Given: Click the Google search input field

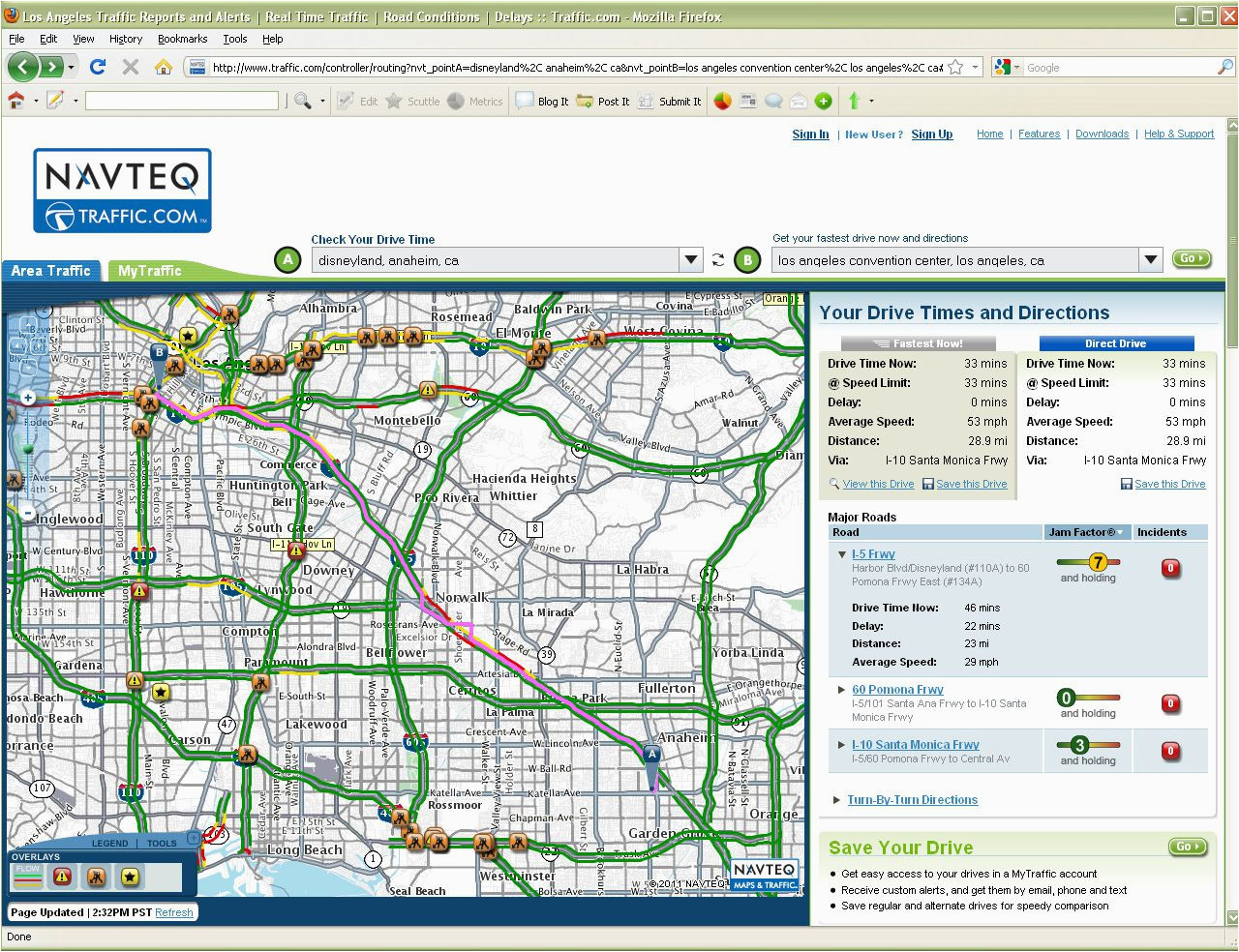Looking at the screenshot, I should (1118, 67).
